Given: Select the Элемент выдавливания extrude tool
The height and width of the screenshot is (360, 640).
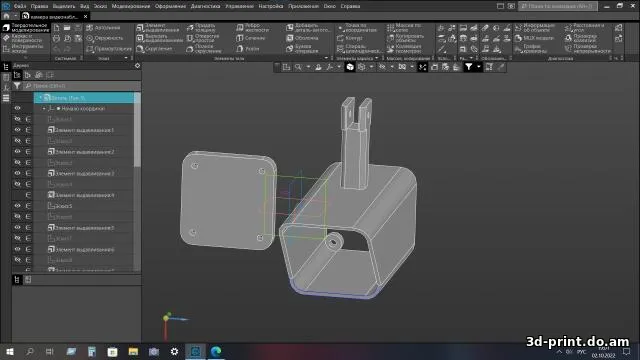Looking at the screenshot, I should (158, 28).
